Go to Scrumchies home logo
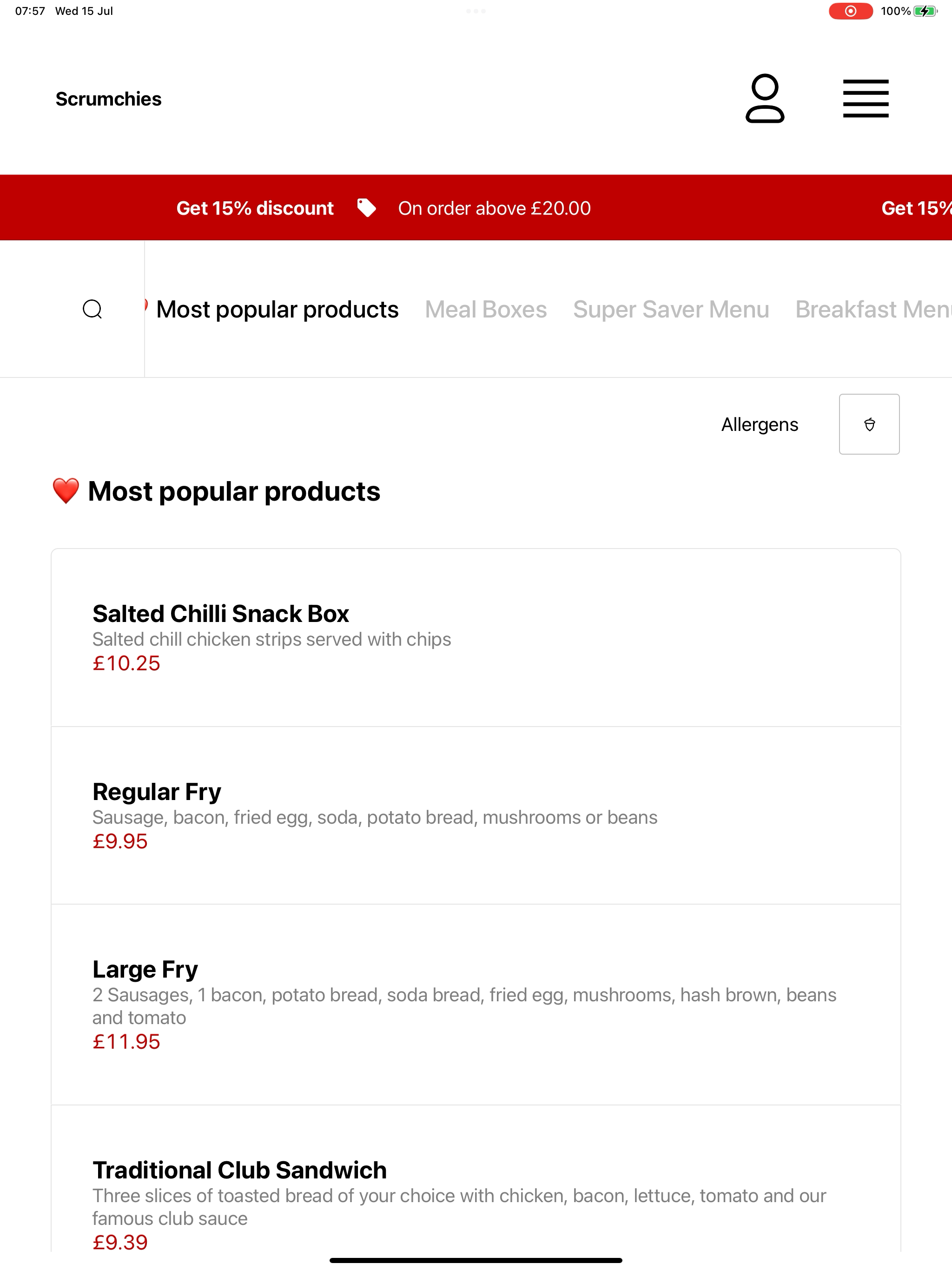Viewport: 952px width, 1270px height. coord(108,99)
